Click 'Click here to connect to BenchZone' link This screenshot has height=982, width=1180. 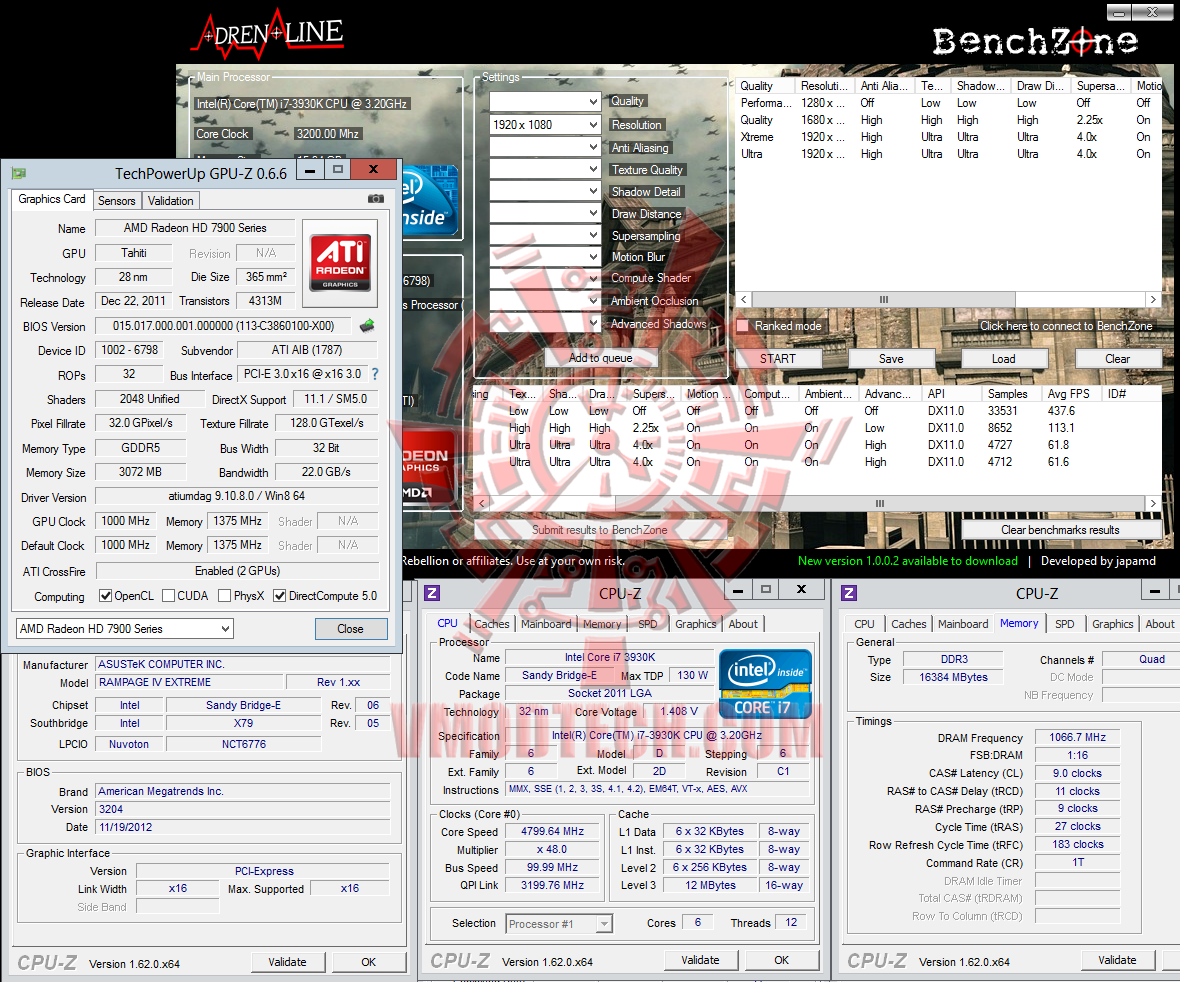(1066, 326)
